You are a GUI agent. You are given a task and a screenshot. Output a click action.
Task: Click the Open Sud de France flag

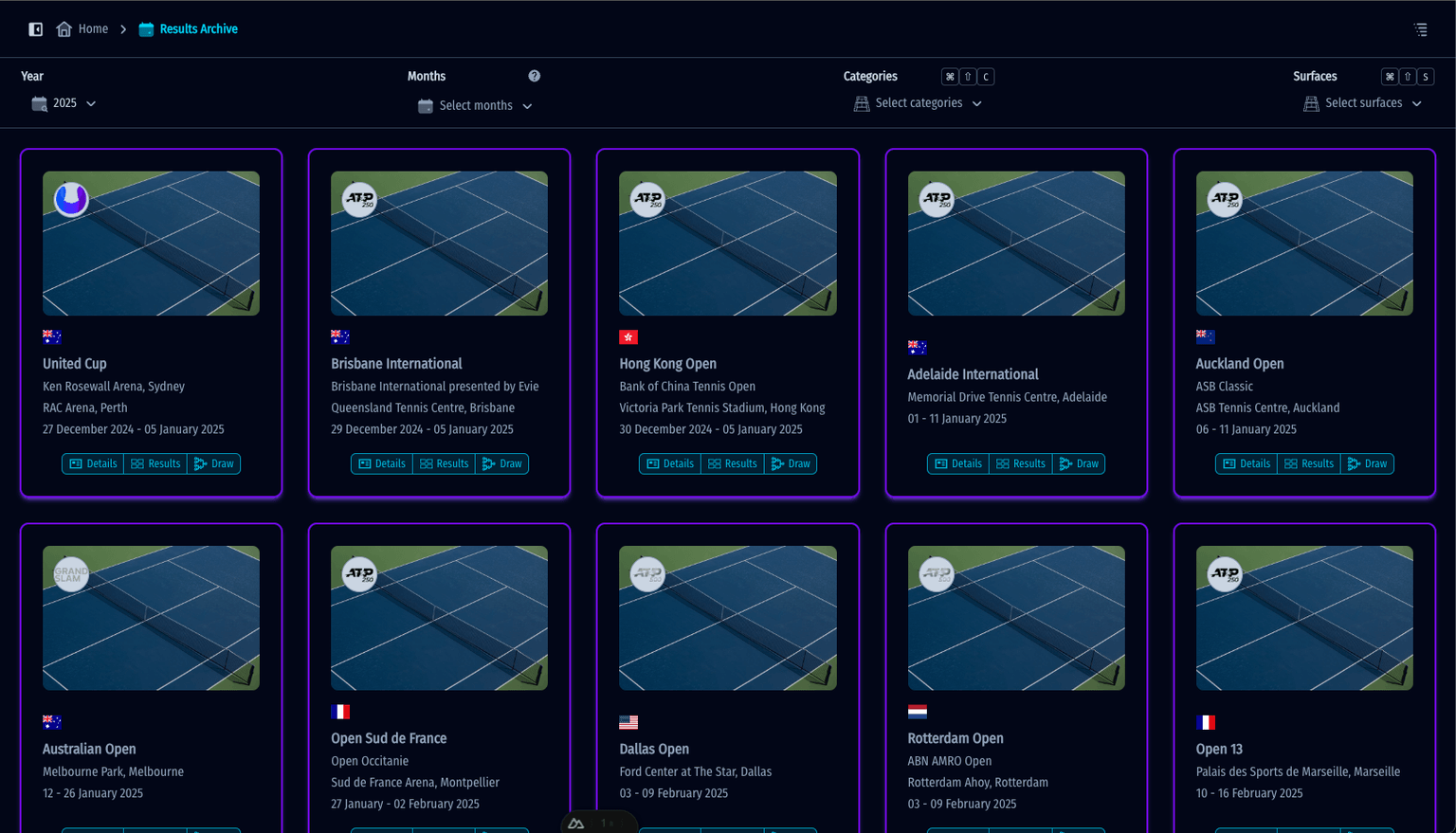(x=340, y=712)
